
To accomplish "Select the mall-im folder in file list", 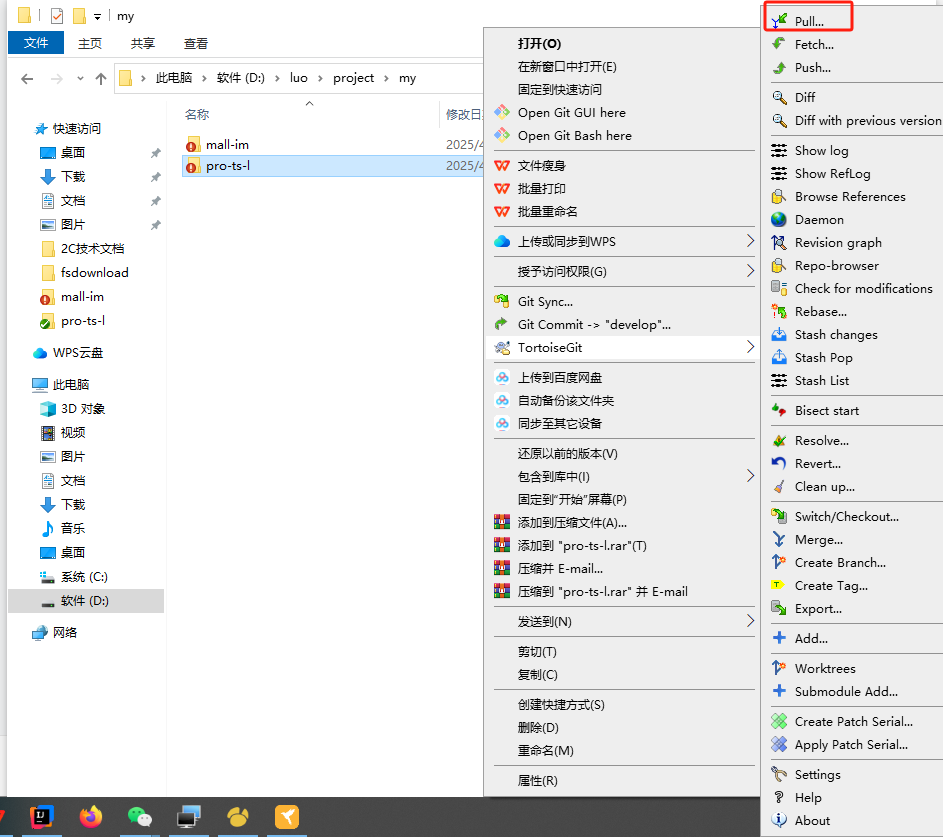I will 227,144.
